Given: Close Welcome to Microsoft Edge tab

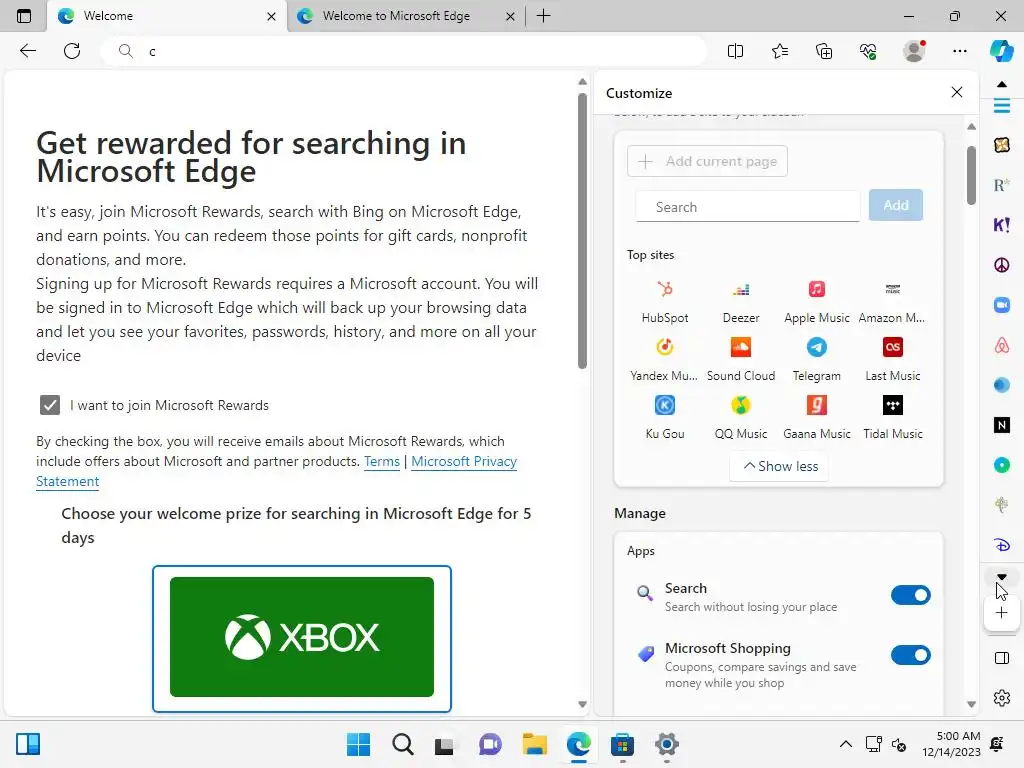Looking at the screenshot, I should coord(510,16).
